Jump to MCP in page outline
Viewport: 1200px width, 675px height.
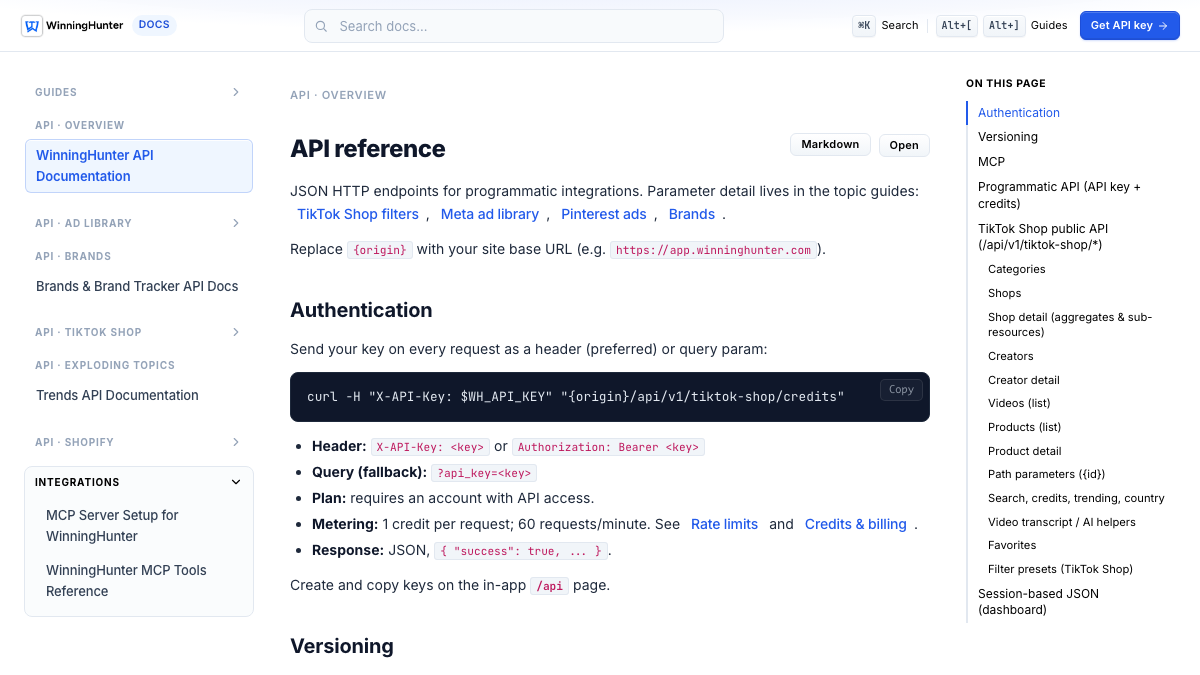[x=991, y=161]
